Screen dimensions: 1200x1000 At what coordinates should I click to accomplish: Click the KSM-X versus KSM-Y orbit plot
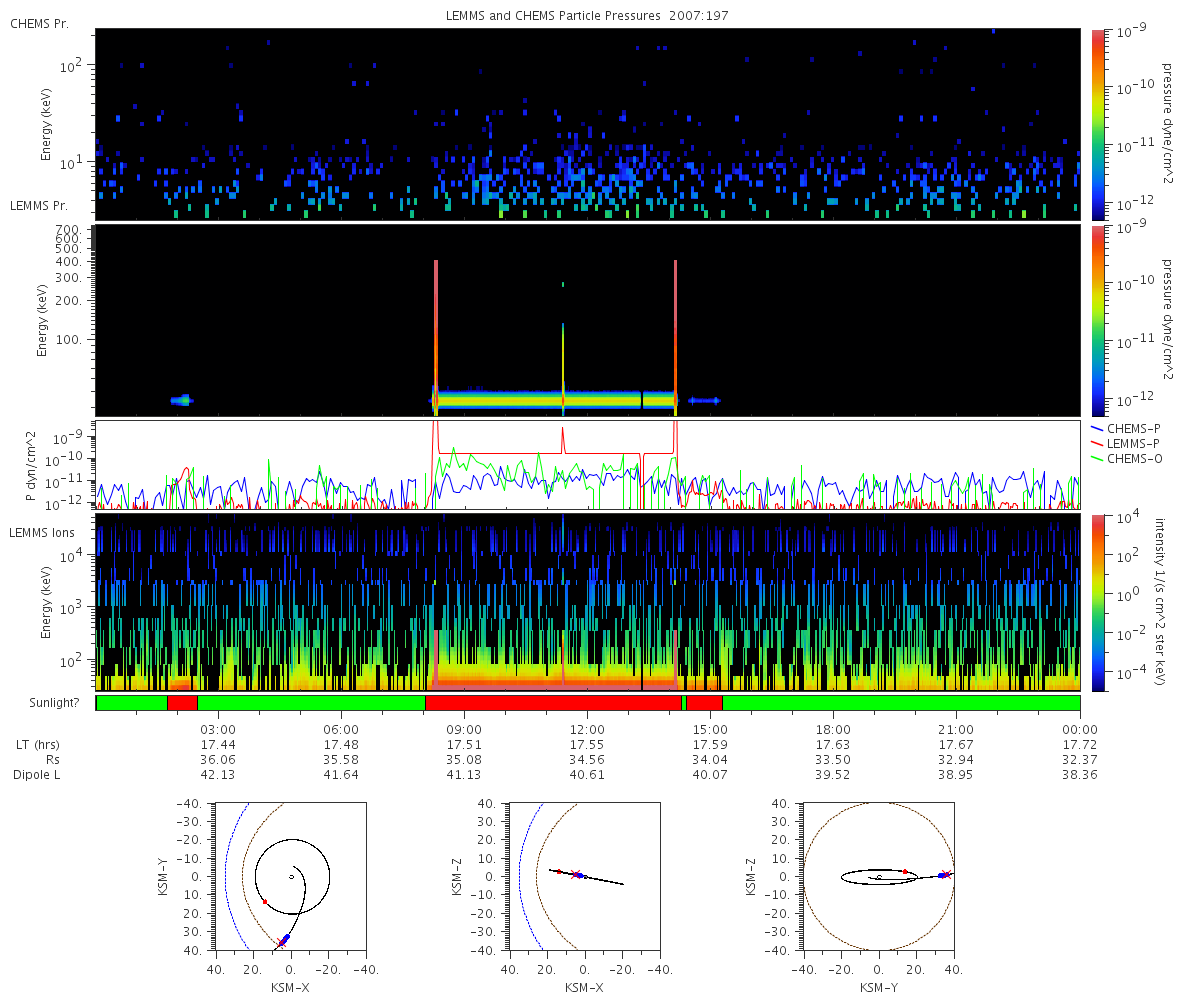point(290,876)
